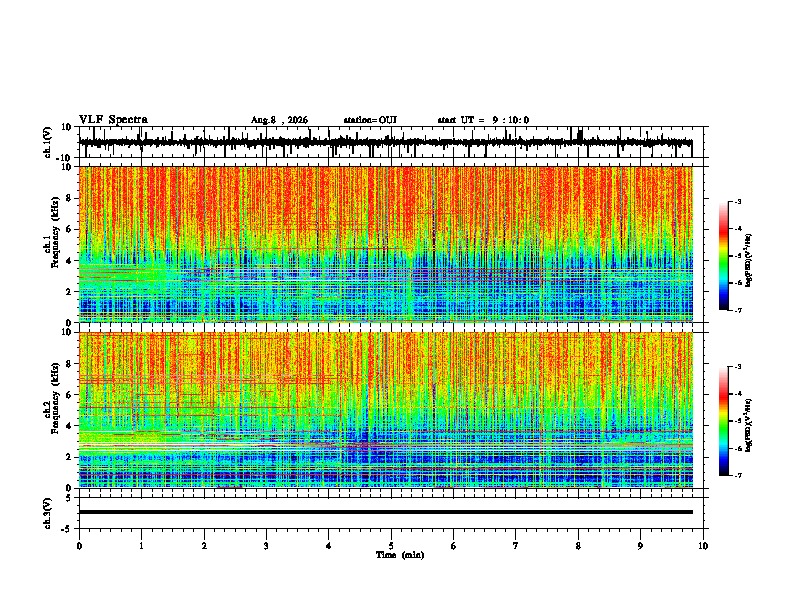Screen dimensions: 792x612
Task: Click the "-3" label on ch.1 colorbar
Action: coord(738,201)
